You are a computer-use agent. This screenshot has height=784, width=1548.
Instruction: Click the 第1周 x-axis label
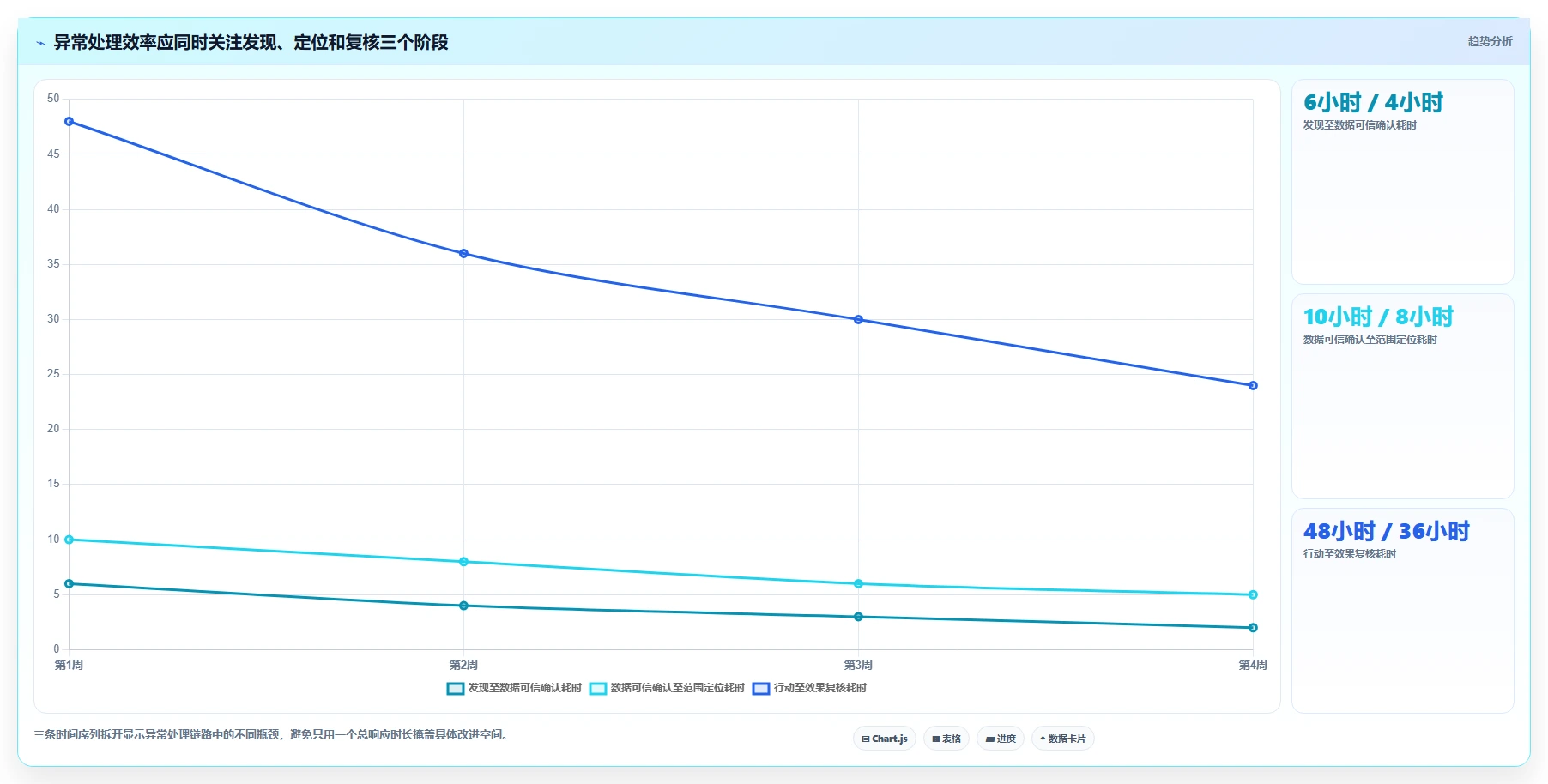pyautogui.click(x=69, y=666)
